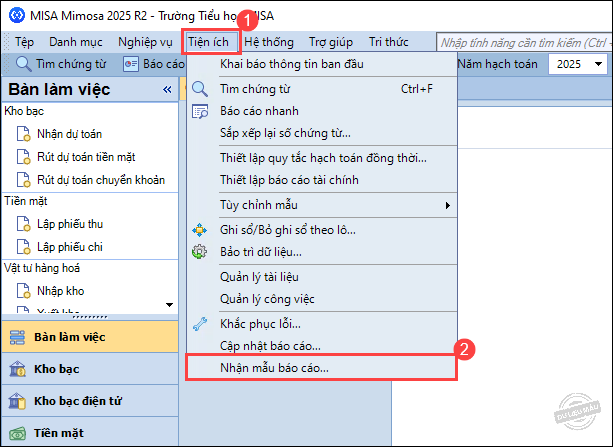Open Rút dự toán tiền mặt link
The width and height of the screenshot is (613, 447).
(86, 157)
